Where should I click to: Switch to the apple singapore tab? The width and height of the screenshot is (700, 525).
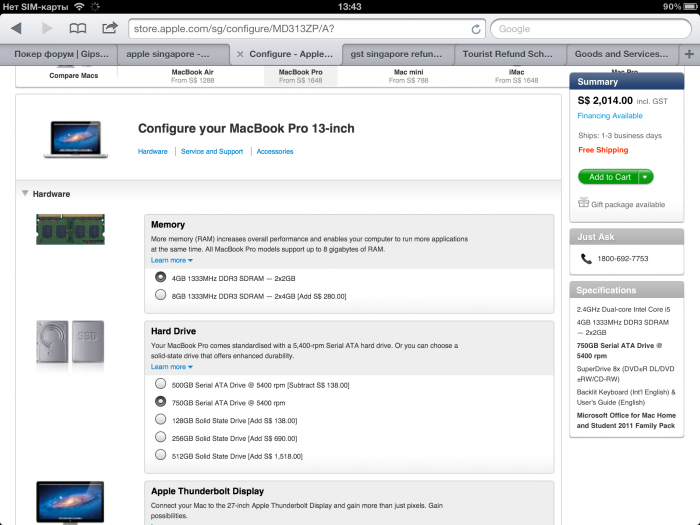(174, 54)
